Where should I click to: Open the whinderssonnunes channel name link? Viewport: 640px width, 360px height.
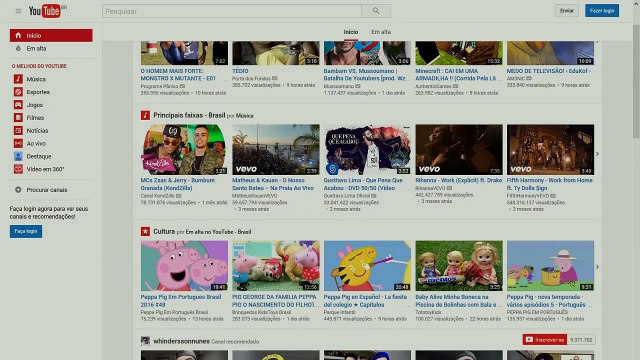click(181, 341)
